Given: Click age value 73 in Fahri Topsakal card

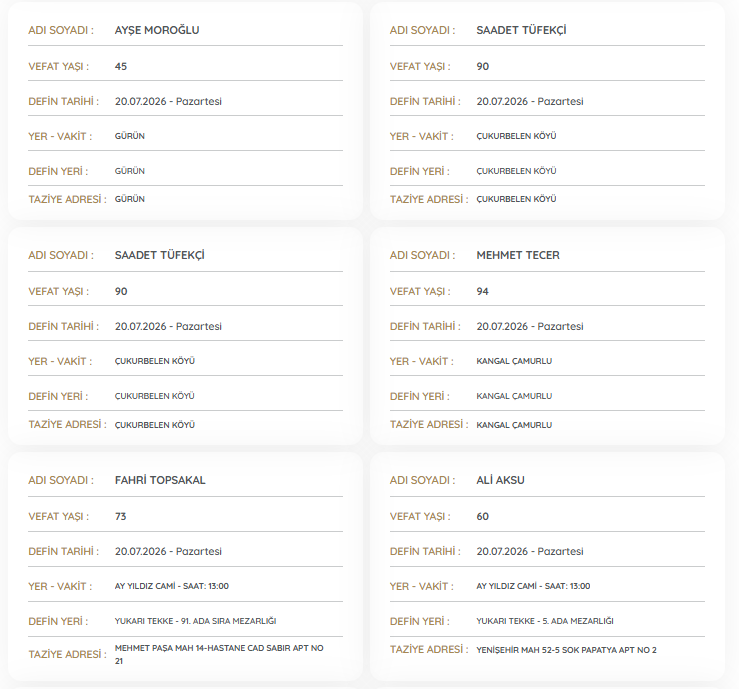Looking at the screenshot, I should (121, 517).
